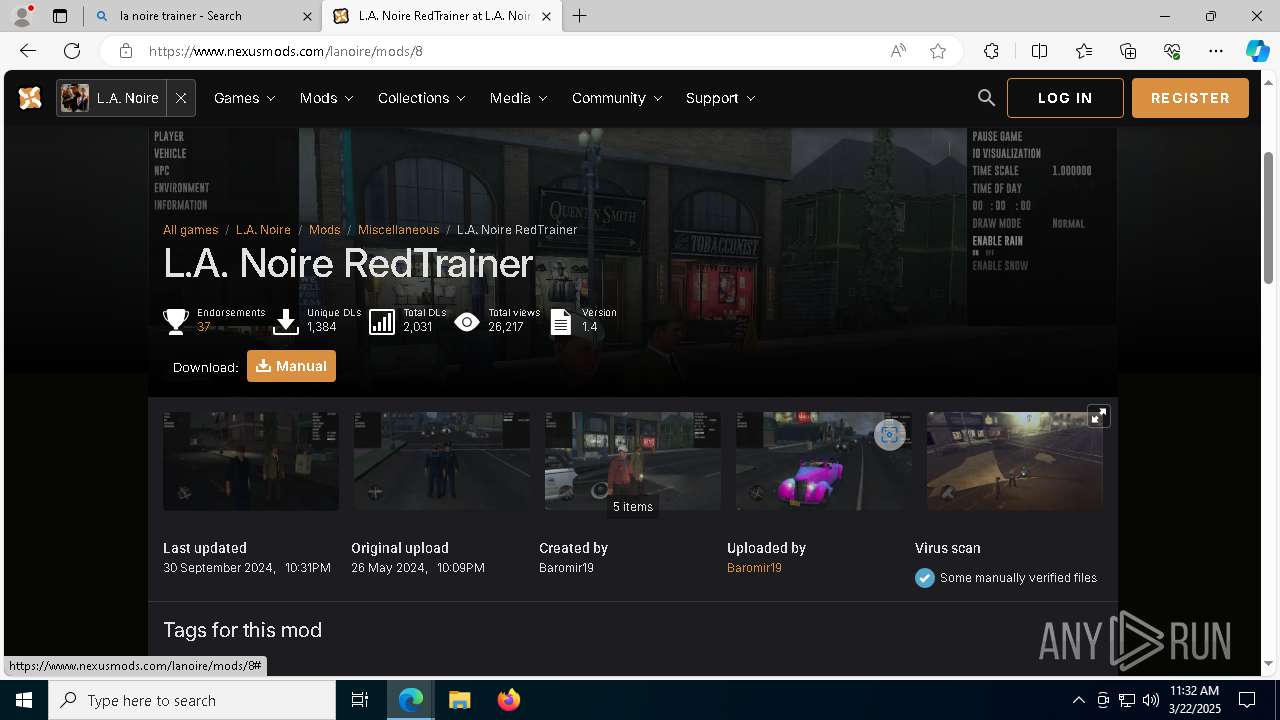Open Browser essentials
Image resolution: width=1280 pixels, height=720 pixels.
(1172, 51)
